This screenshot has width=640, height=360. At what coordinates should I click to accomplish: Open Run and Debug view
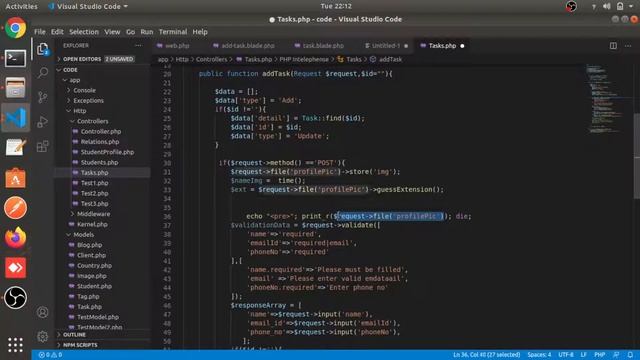(x=43, y=122)
